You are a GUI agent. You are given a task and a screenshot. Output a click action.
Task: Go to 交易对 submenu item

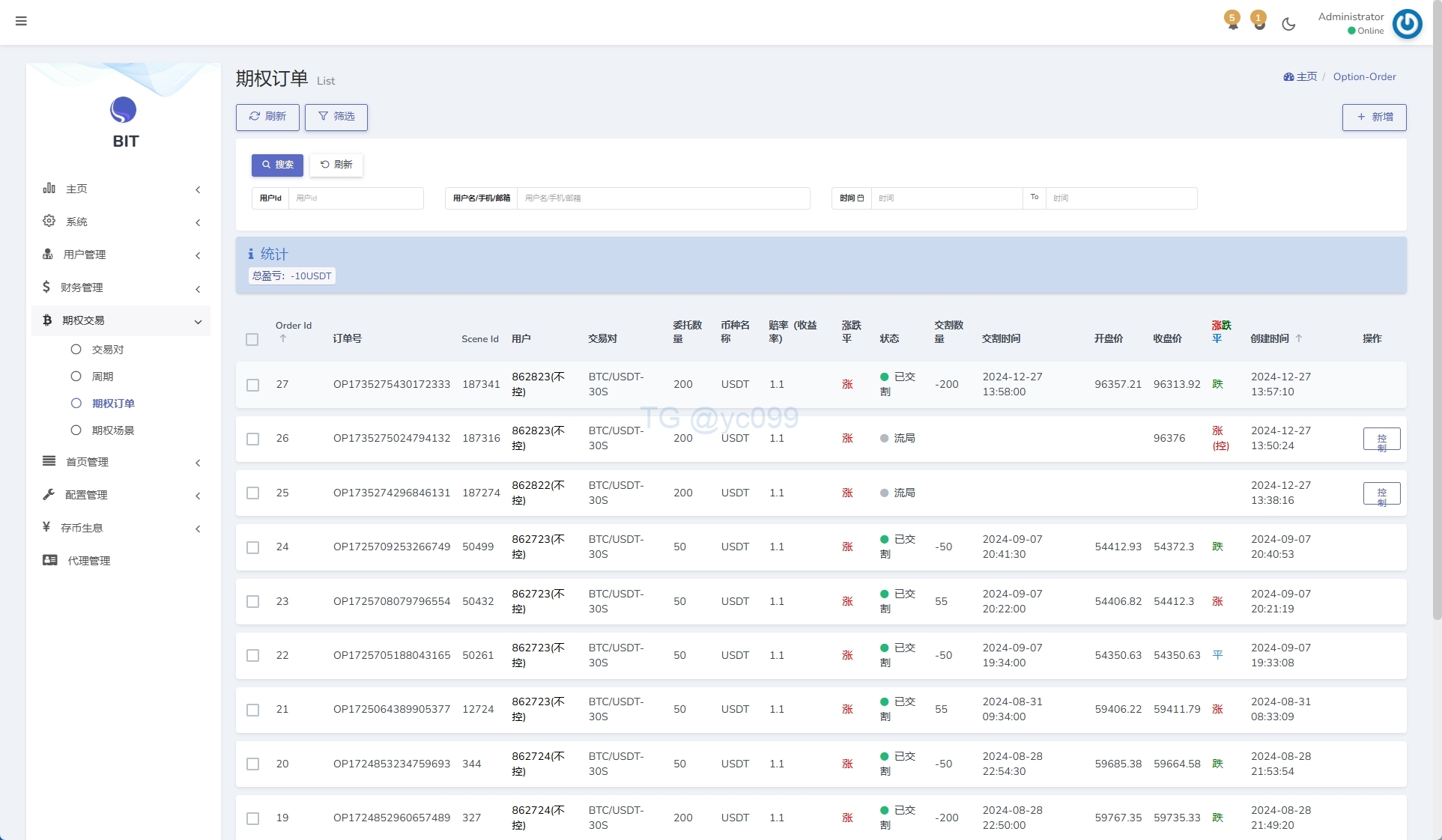[107, 350]
